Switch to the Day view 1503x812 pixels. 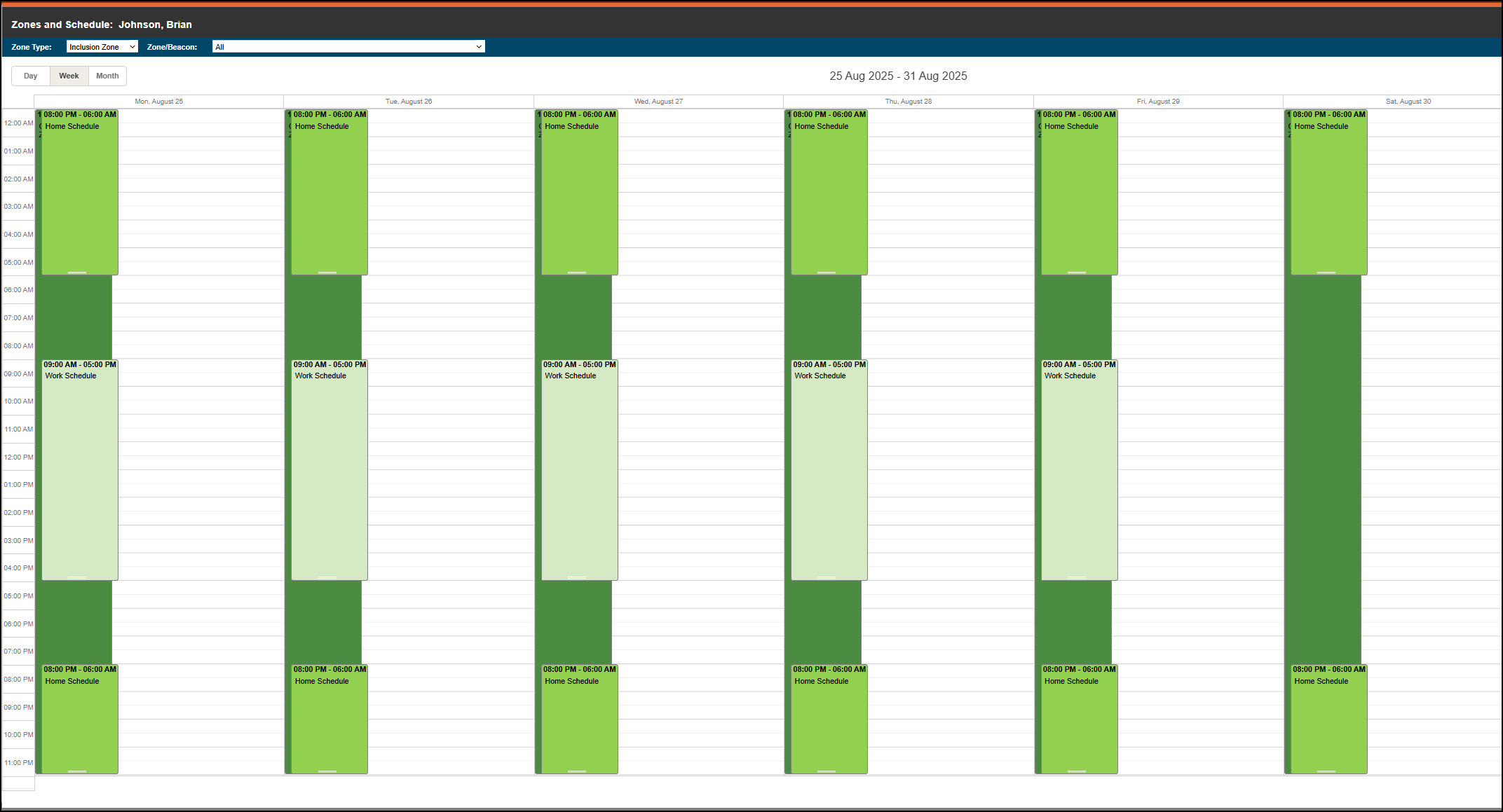point(31,76)
